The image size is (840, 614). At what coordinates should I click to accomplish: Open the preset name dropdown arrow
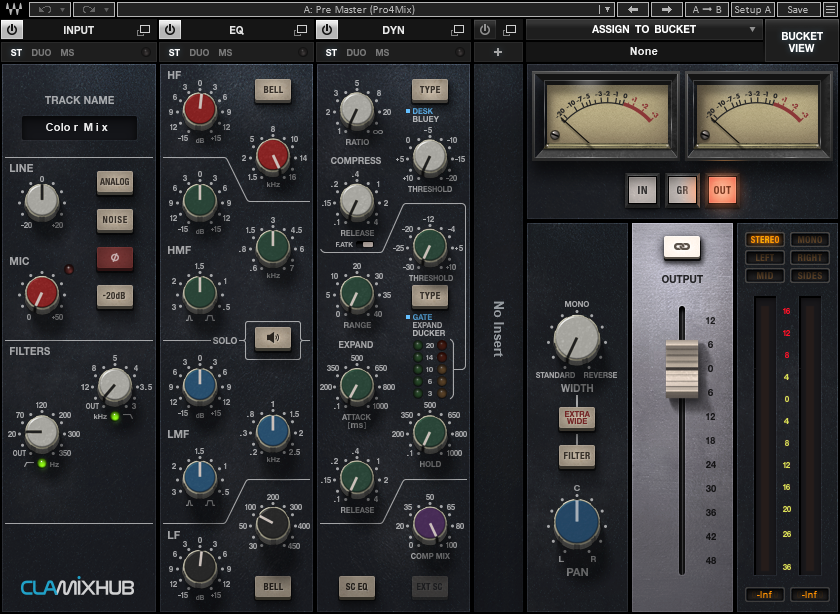(607, 9)
